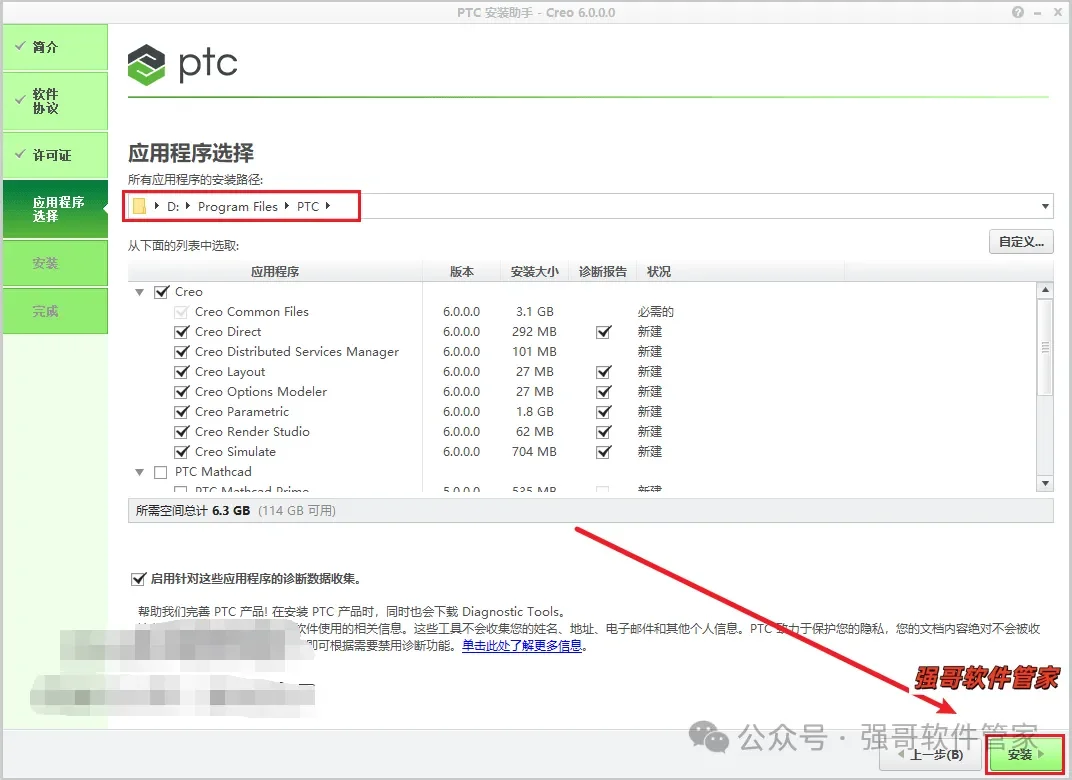This screenshot has height=780, width=1072.
Task: Select 应用程序选择 step in sidebar
Action: click(x=55, y=209)
